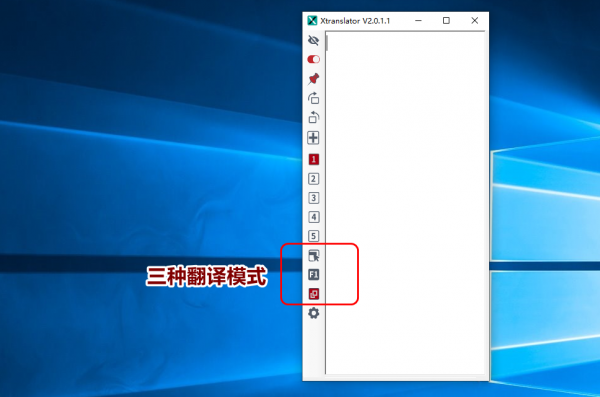
Task: Close the Xtranslator window
Action: coord(474,21)
